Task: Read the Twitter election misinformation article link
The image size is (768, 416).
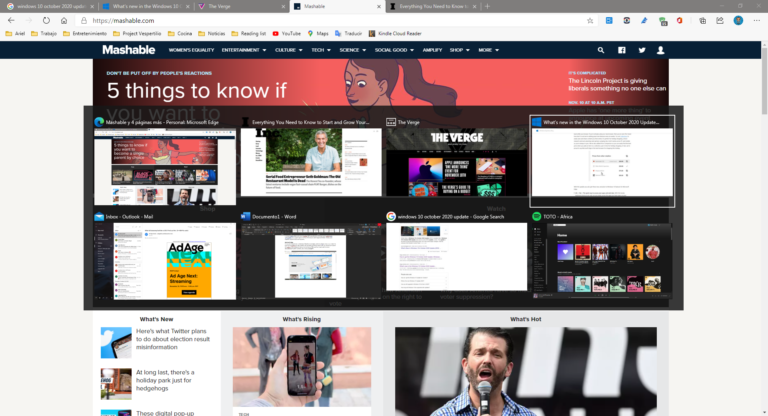Action: [172, 339]
